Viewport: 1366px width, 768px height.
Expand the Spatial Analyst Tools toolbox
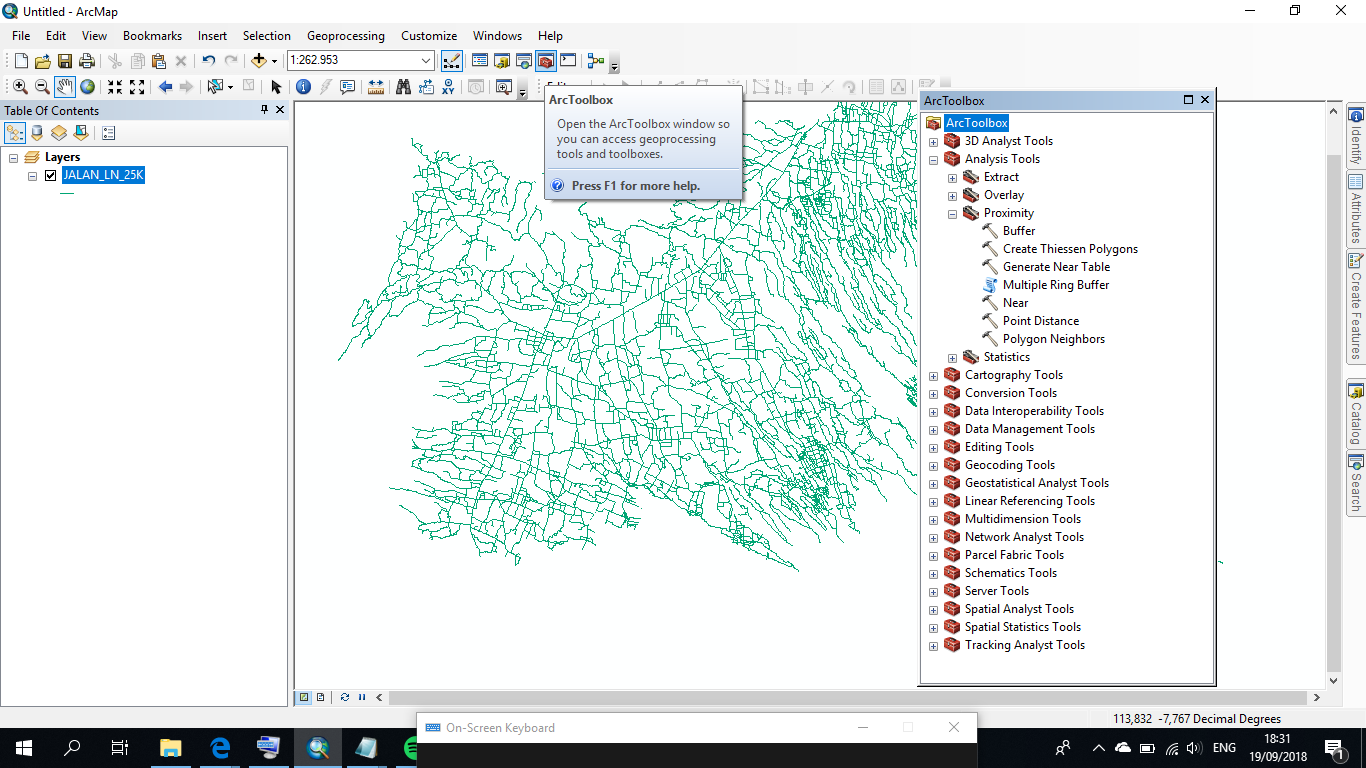933,608
